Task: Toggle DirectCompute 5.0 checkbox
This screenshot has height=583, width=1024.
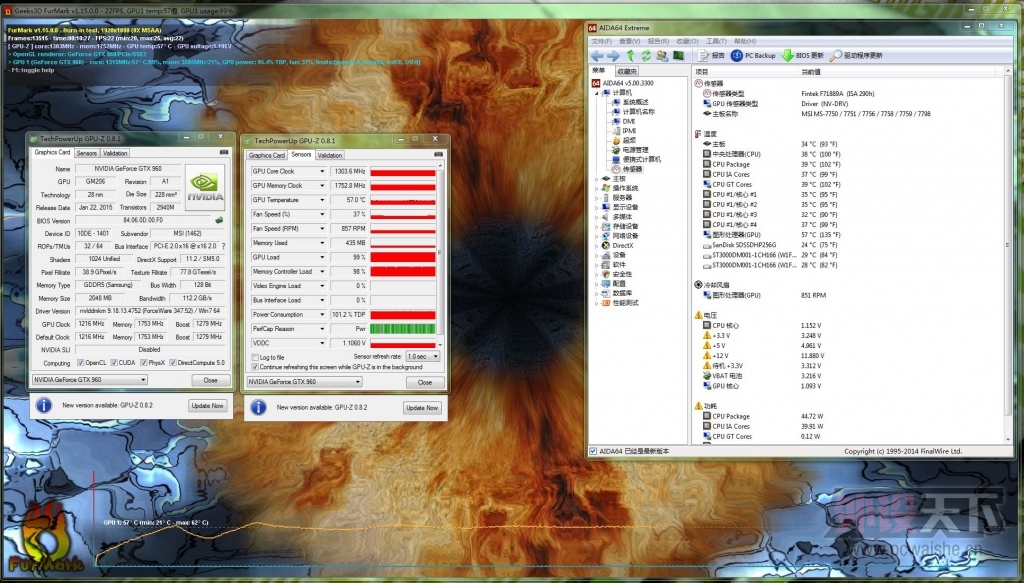Action: pyautogui.click(x=172, y=362)
